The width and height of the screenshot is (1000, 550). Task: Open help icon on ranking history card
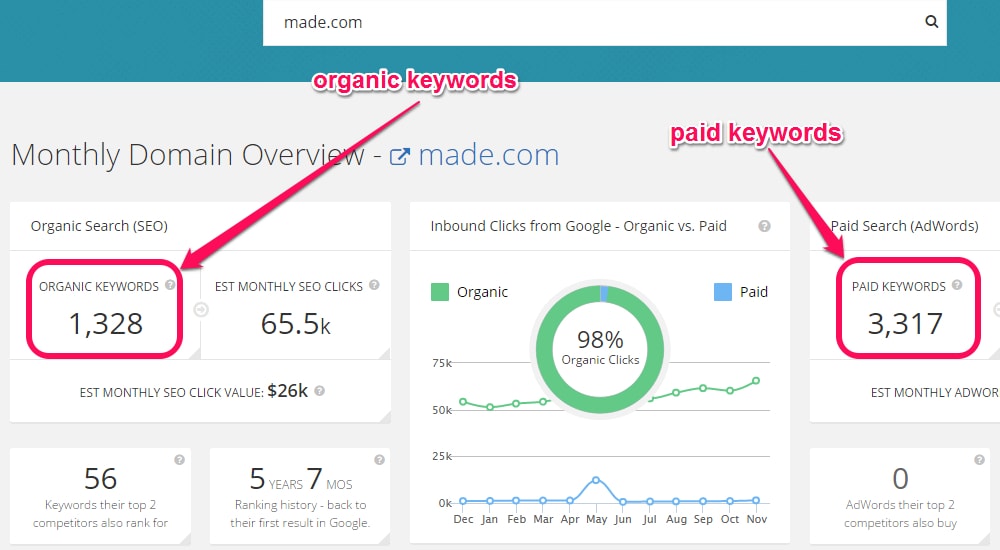tap(379, 459)
